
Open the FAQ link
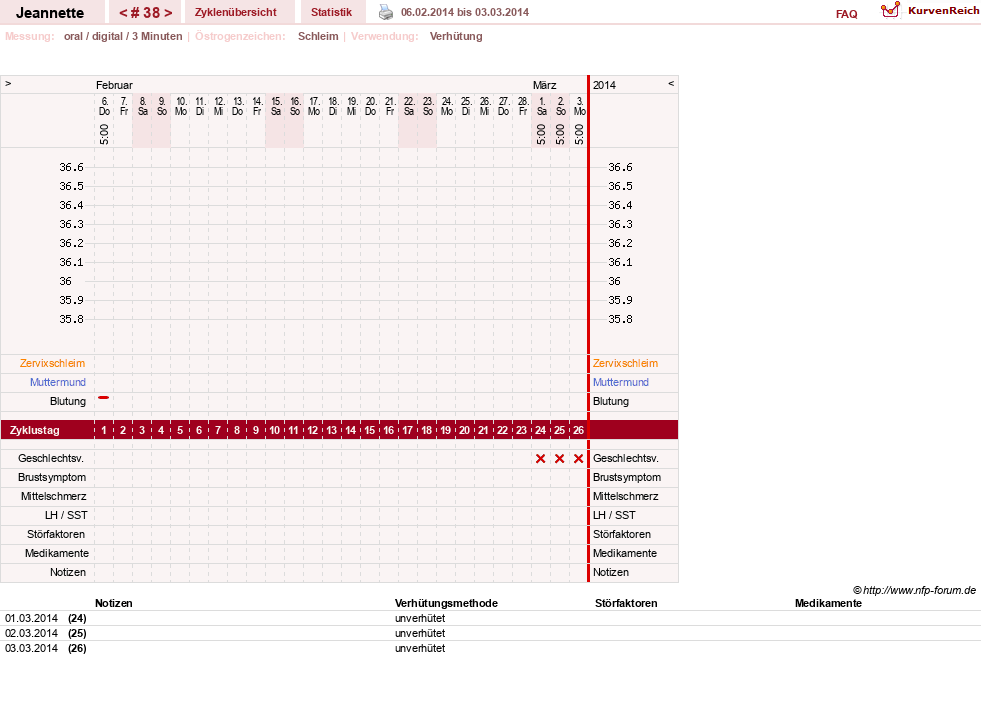846,14
